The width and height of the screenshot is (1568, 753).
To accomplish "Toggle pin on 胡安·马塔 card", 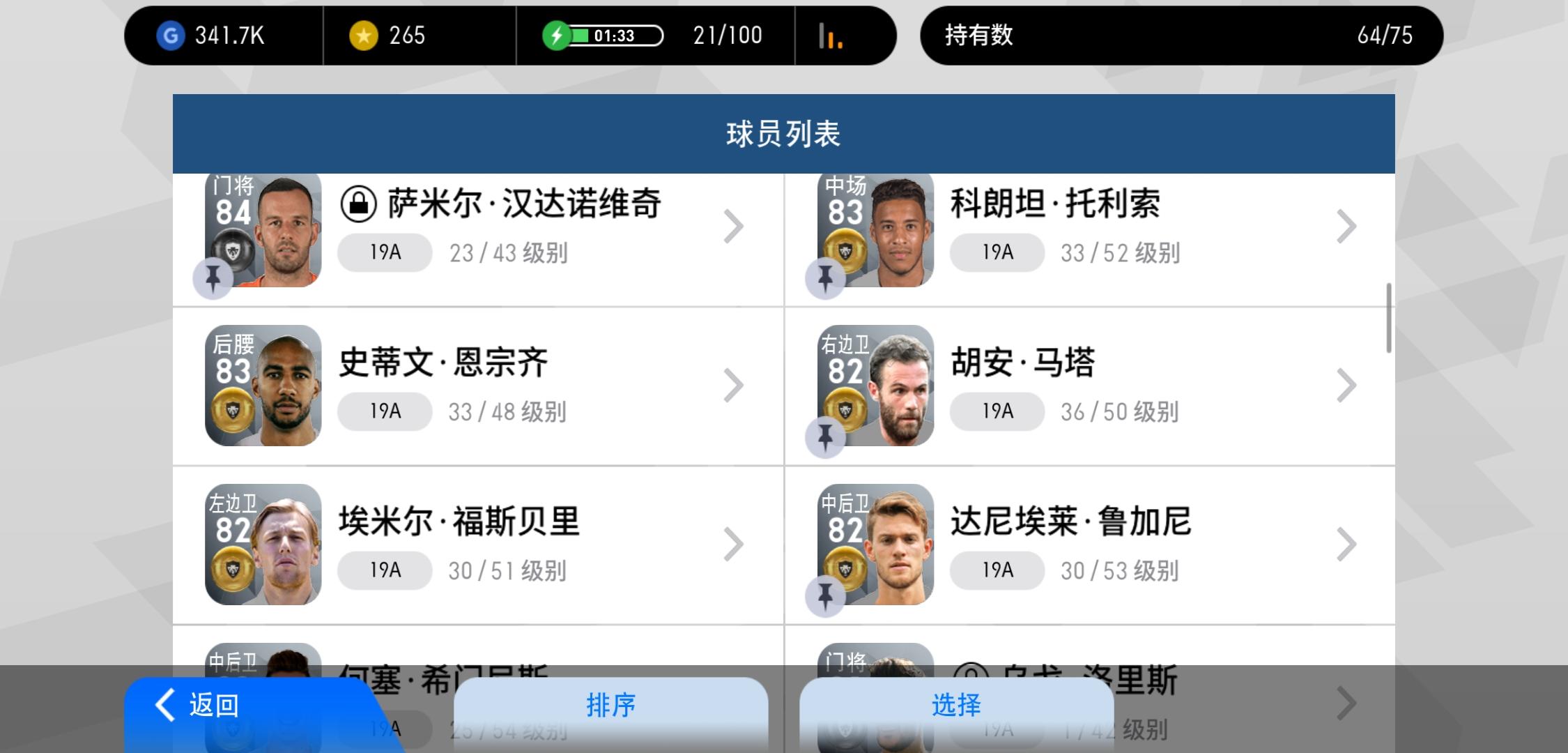I will pyautogui.click(x=825, y=437).
